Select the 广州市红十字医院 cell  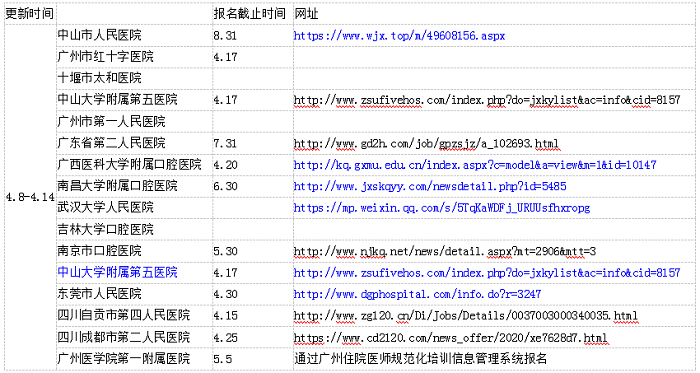[x=134, y=57]
